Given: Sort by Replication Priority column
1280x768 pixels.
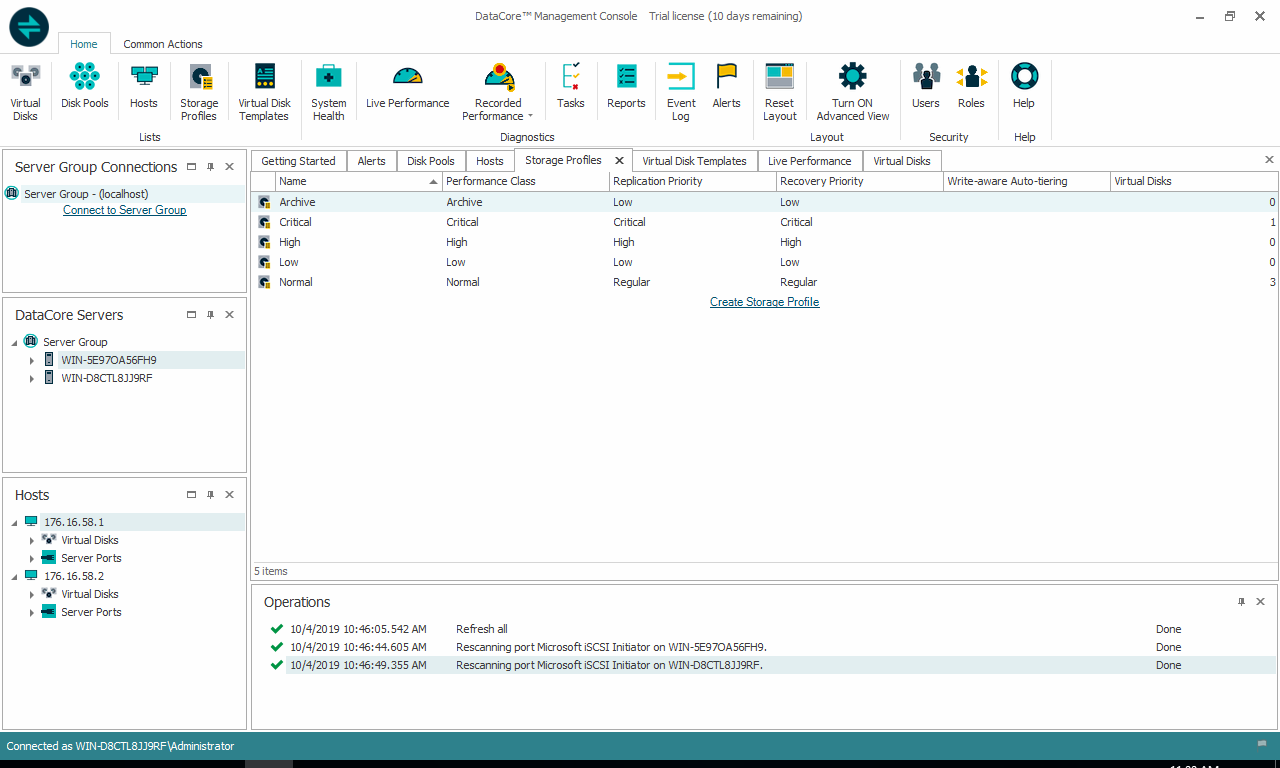Looking at the screenshot, I should [x=693, y=181].
